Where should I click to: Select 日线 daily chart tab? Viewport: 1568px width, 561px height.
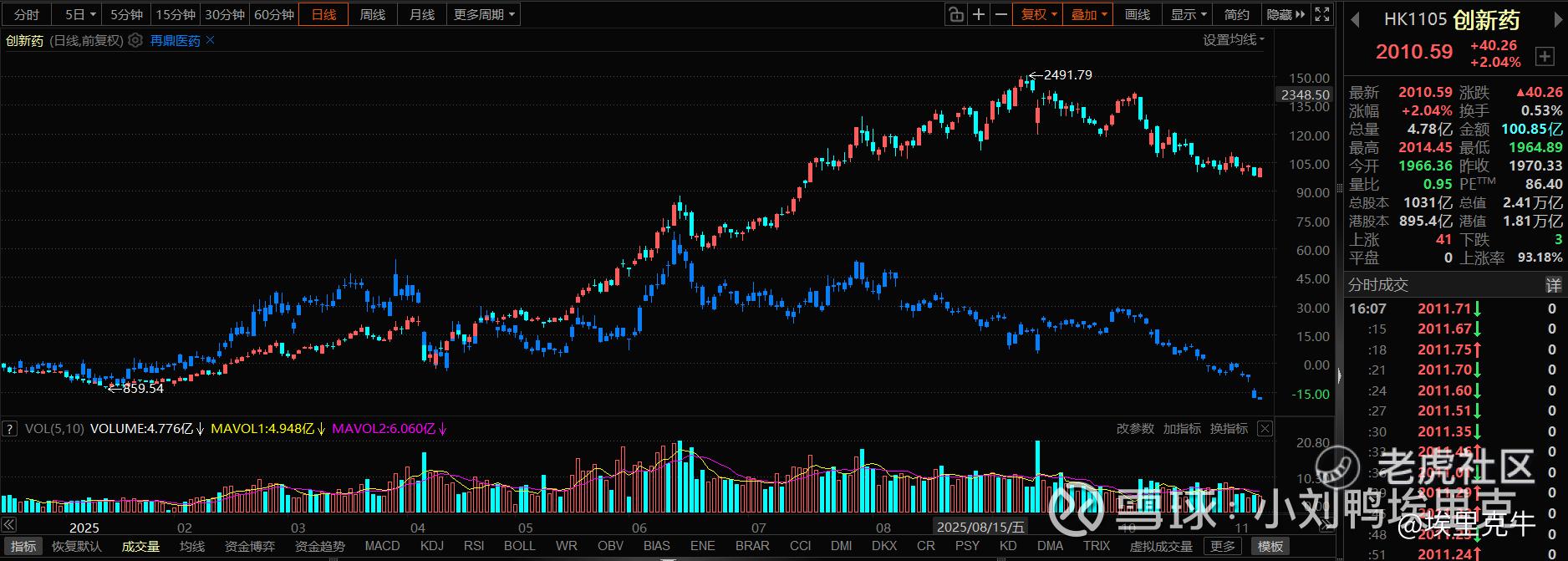pyautogui.click(x=323, y=14)
